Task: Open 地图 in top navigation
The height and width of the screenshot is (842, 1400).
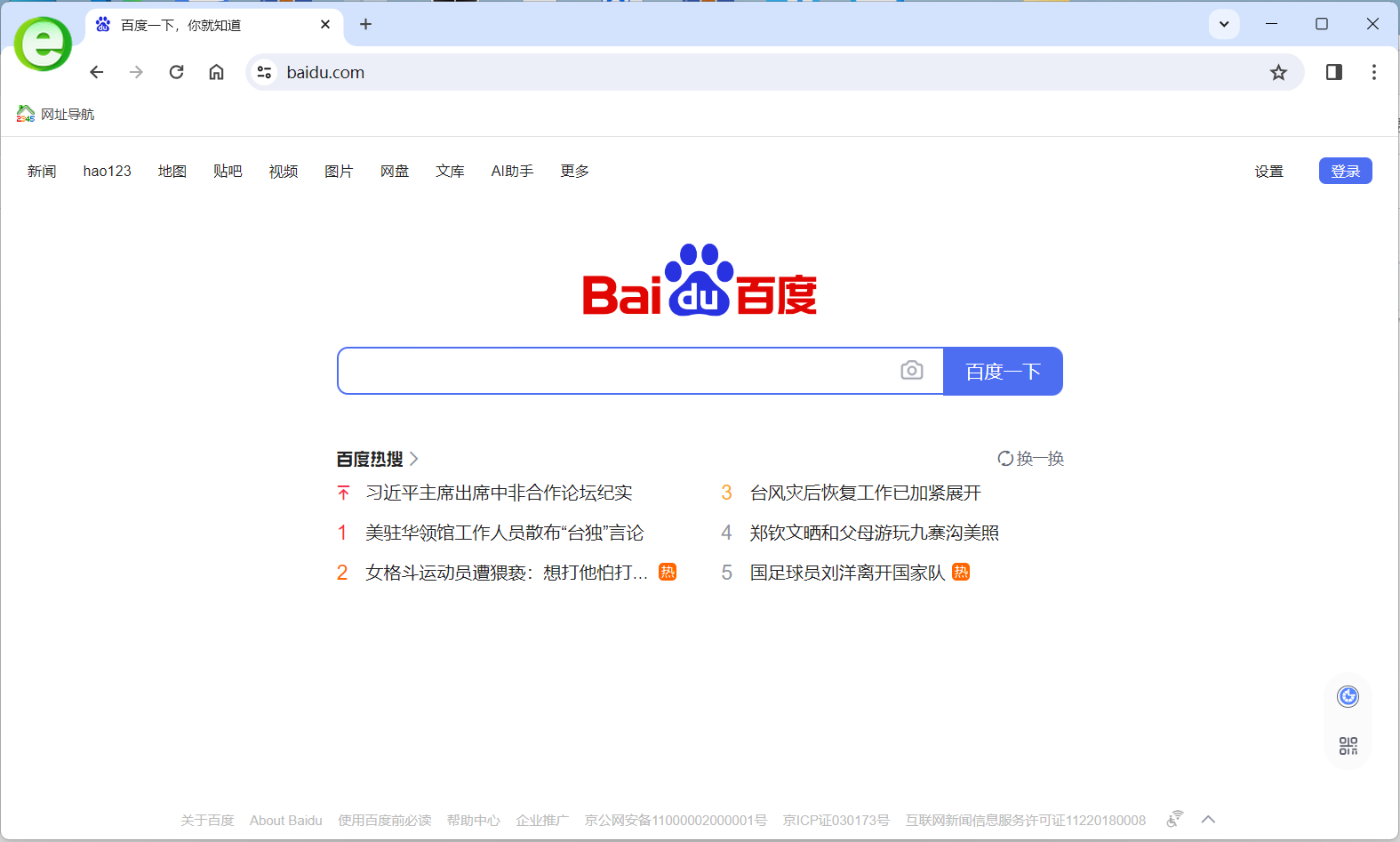Action: click(172, 171)
